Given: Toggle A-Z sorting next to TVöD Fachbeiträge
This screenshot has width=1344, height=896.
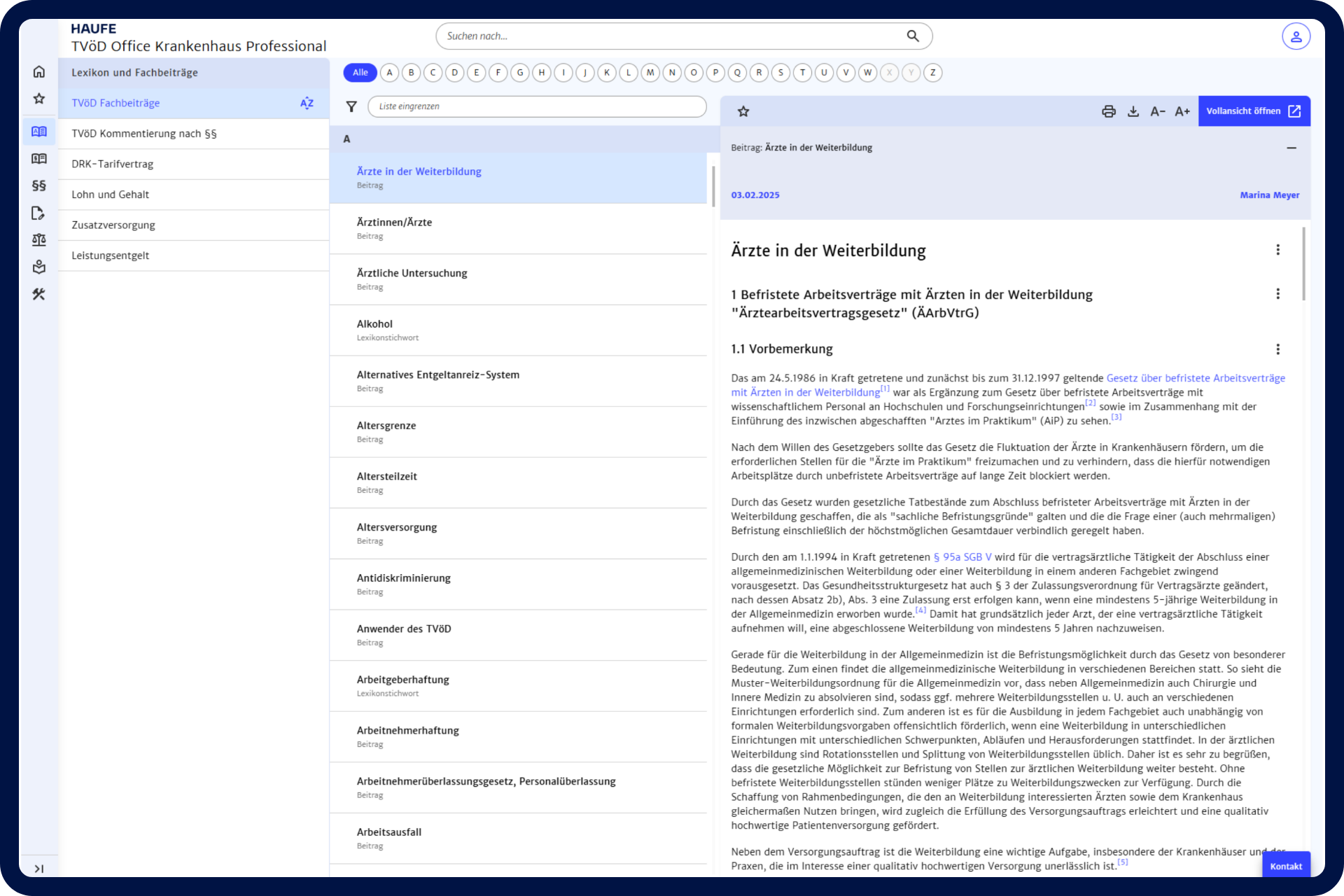Looking at the screenshot, I should (307, 103).
